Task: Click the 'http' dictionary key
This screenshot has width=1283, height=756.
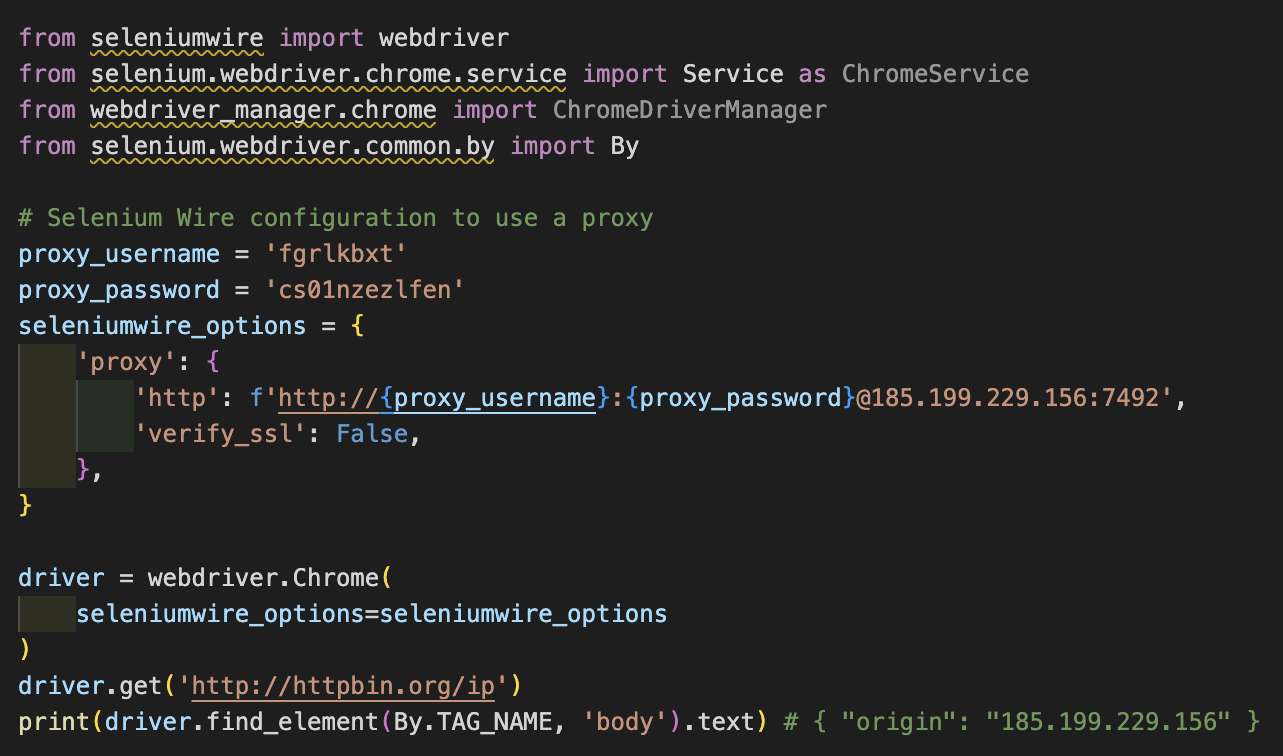Action: 177,398
